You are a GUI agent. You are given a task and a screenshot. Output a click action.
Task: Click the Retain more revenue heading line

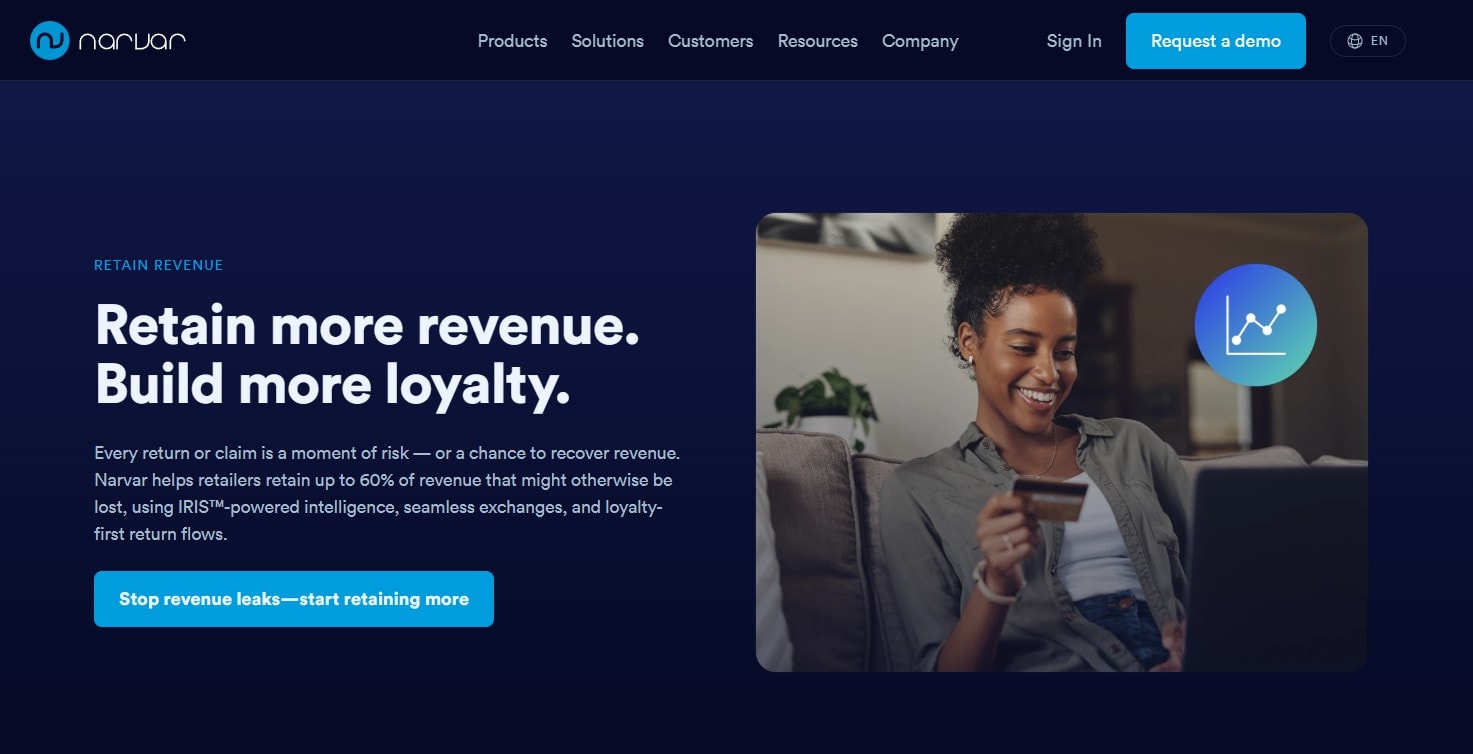click(x=367, y=324)
